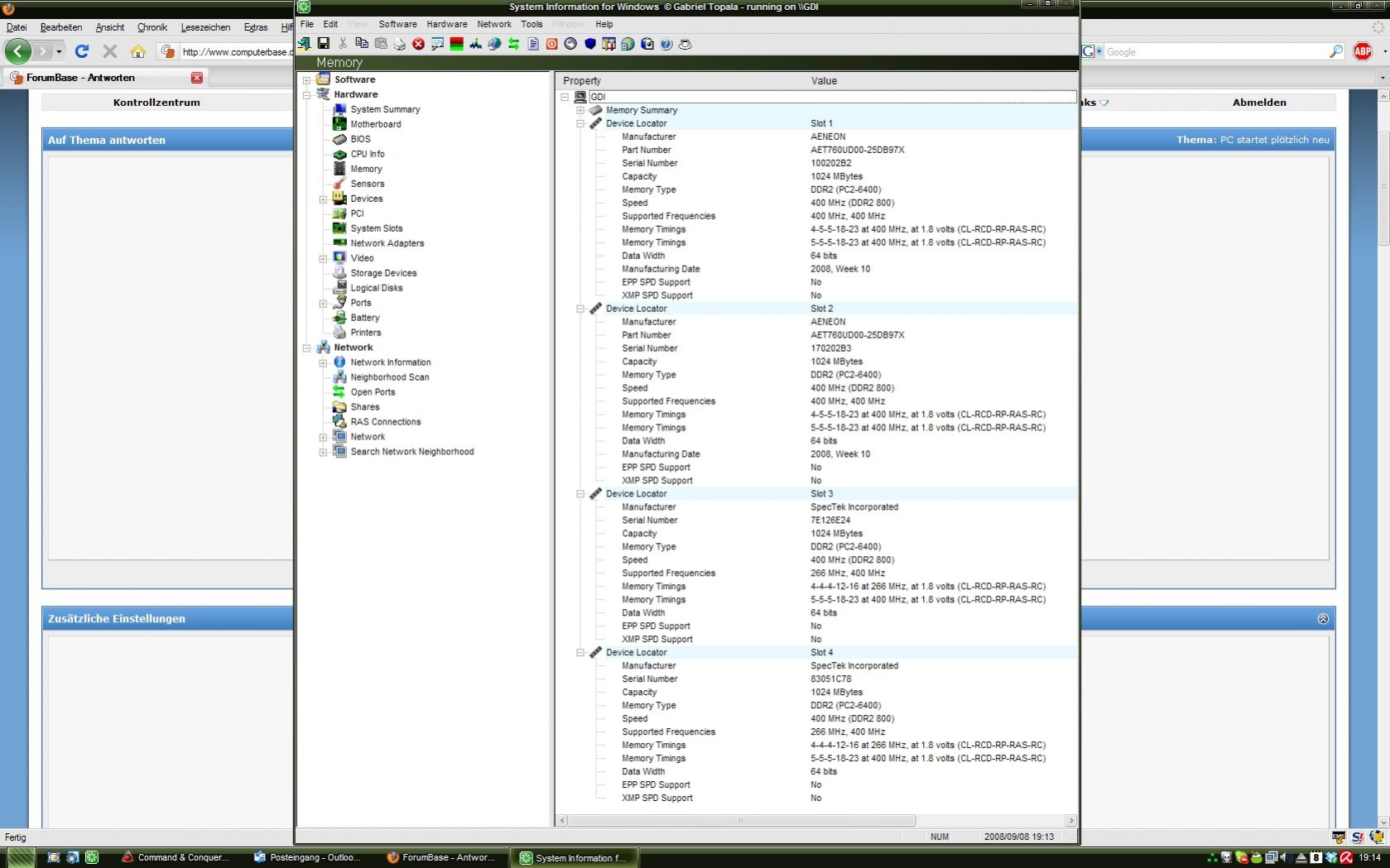Open the Tools menu
1390x868 pixels.
click(x=531, y=24)
